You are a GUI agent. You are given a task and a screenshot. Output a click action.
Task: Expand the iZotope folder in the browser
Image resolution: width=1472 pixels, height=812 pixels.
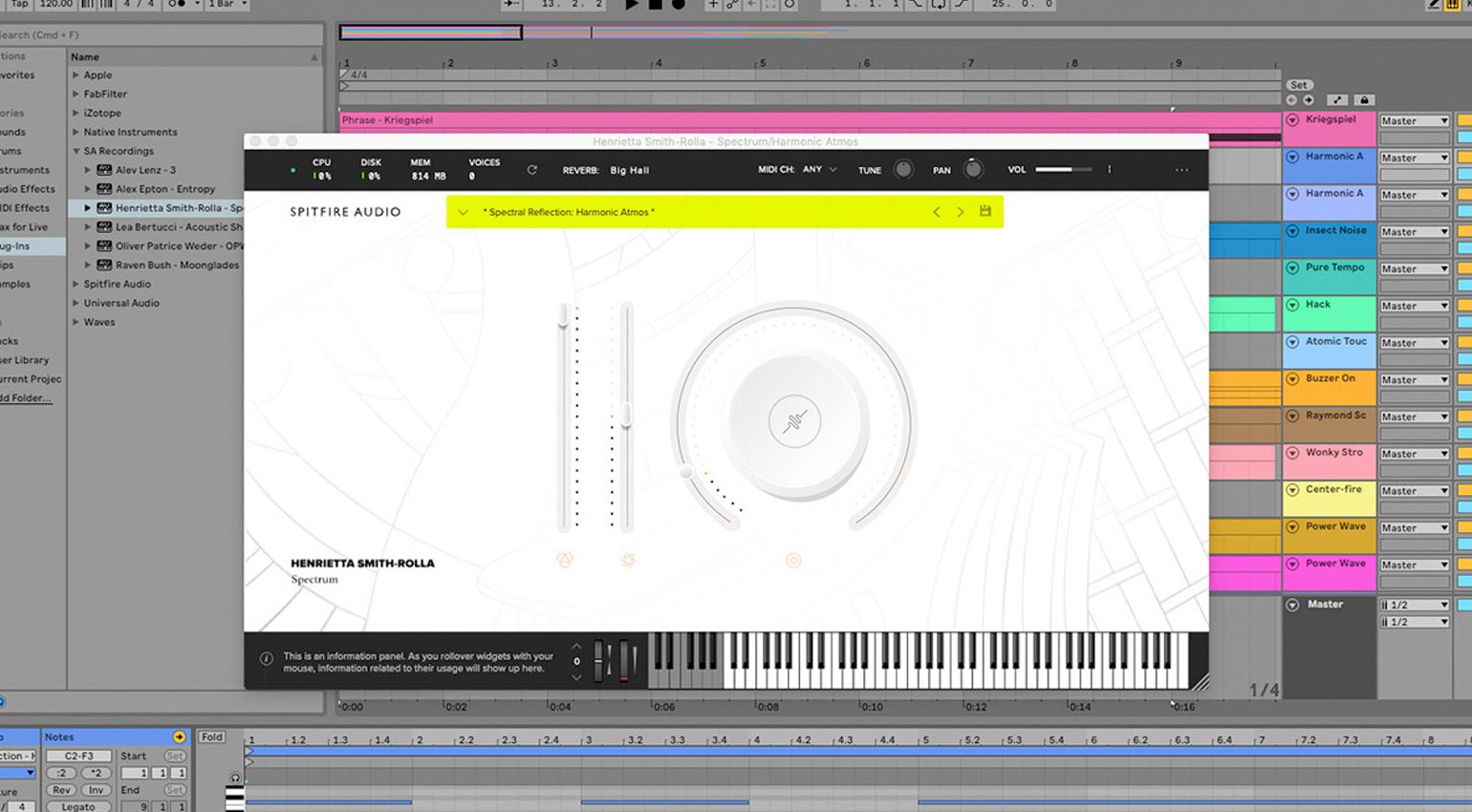click(x=76, y=113)
